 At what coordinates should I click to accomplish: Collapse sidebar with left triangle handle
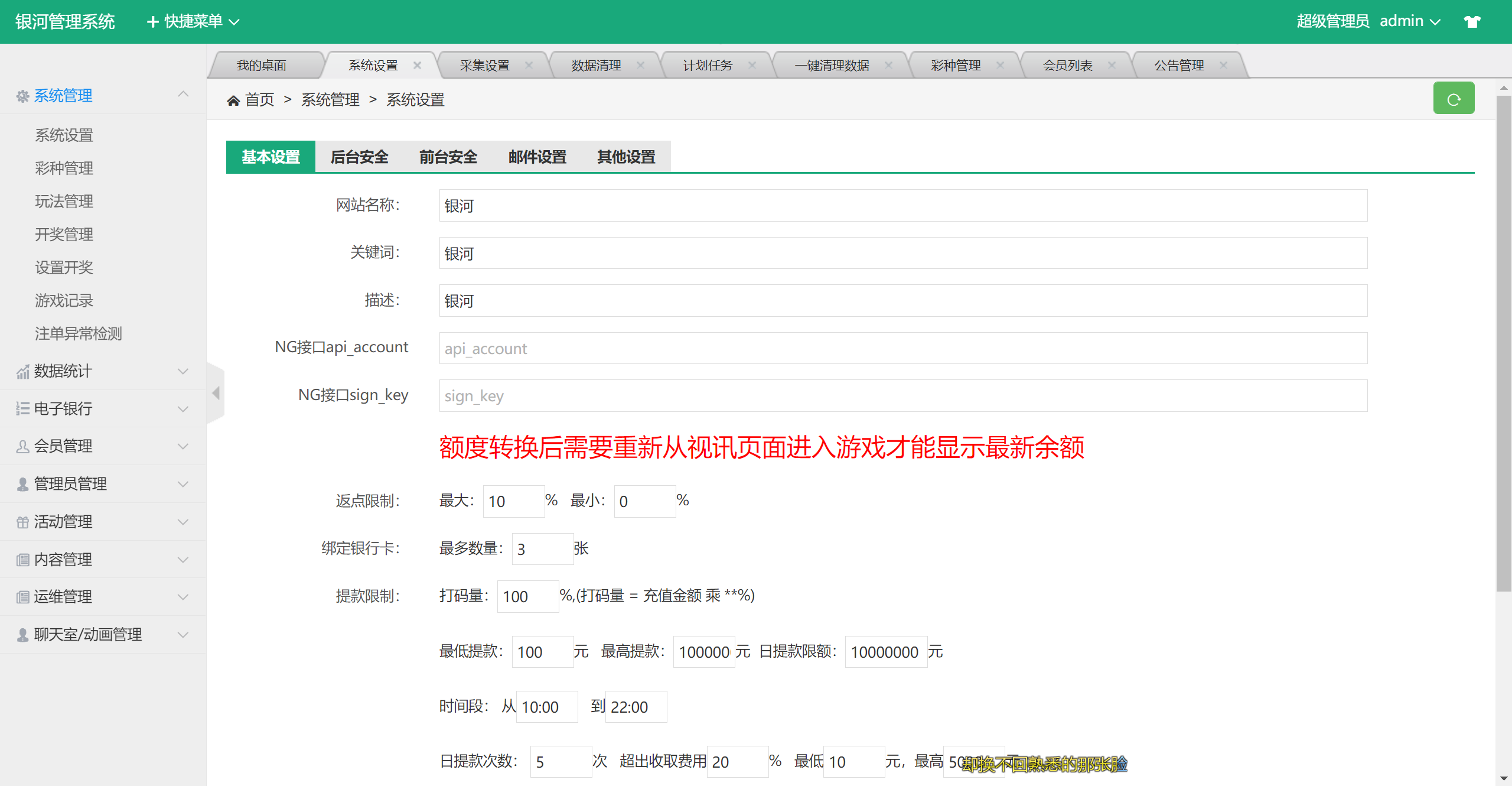pos(216,393)
